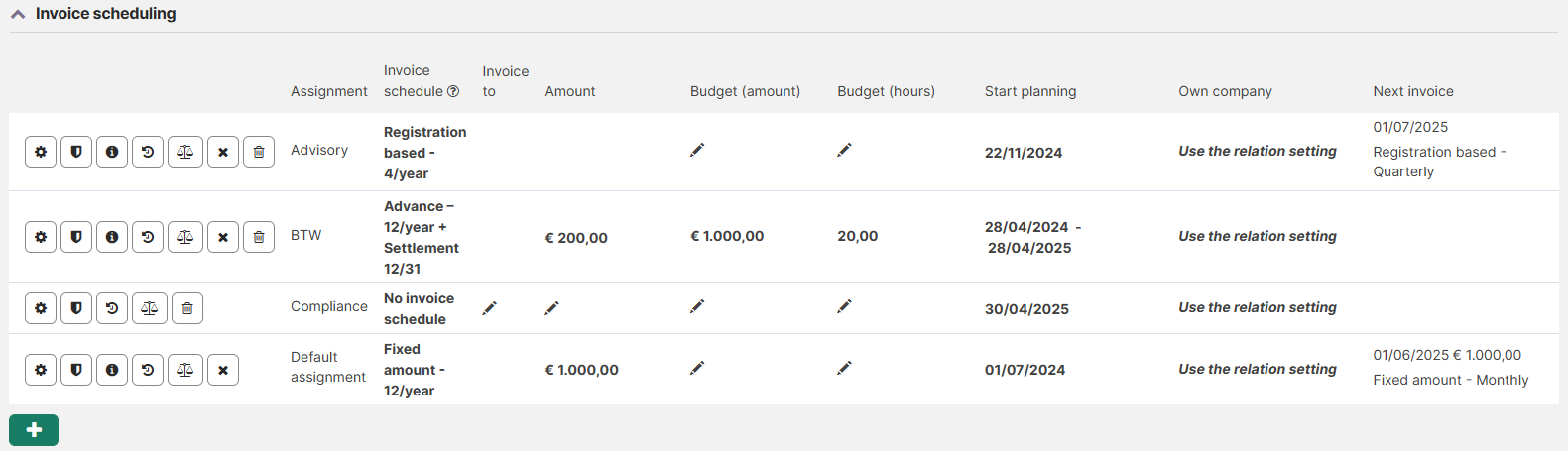Edit budget hours for Default assignment
This screenshot has height=451, width=1568.
844,368
